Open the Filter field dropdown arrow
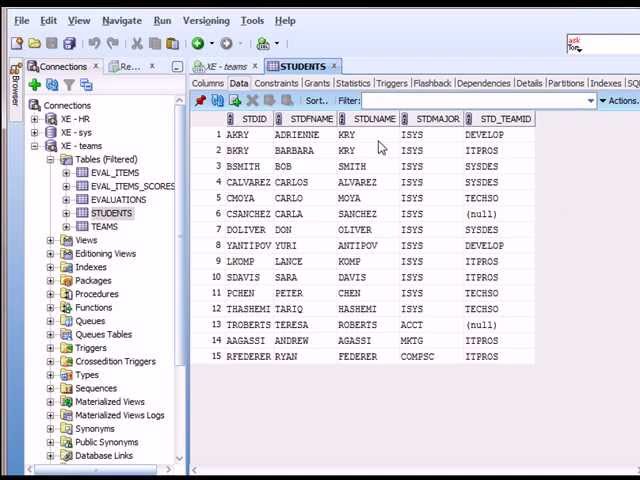The image size is (640, 480). (x=591, y=101)
